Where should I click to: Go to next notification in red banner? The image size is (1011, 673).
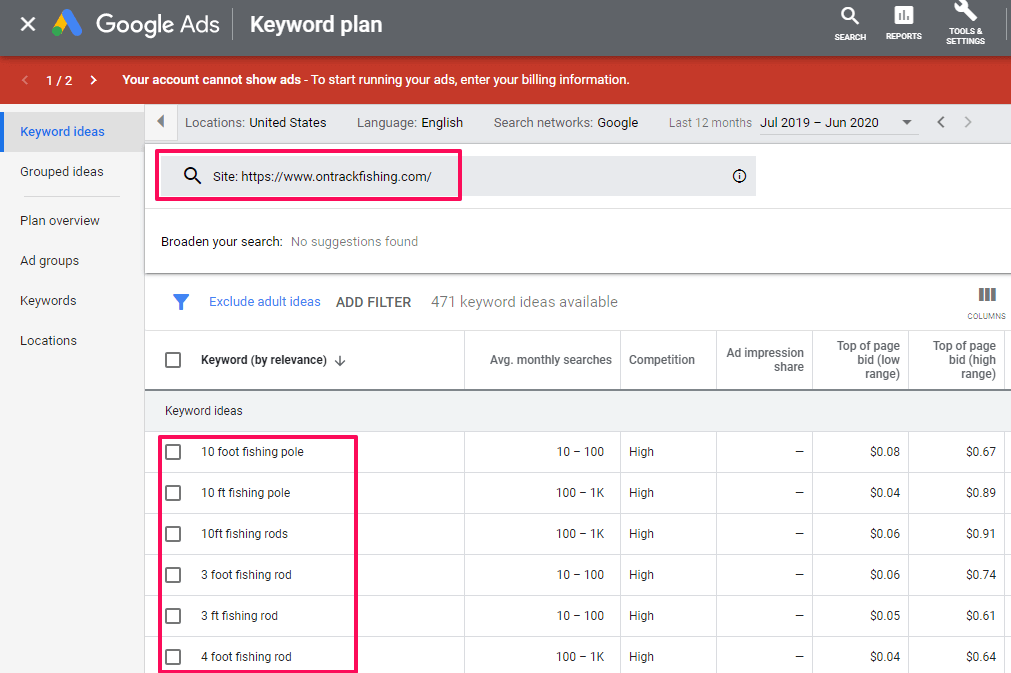click(93, 80)
